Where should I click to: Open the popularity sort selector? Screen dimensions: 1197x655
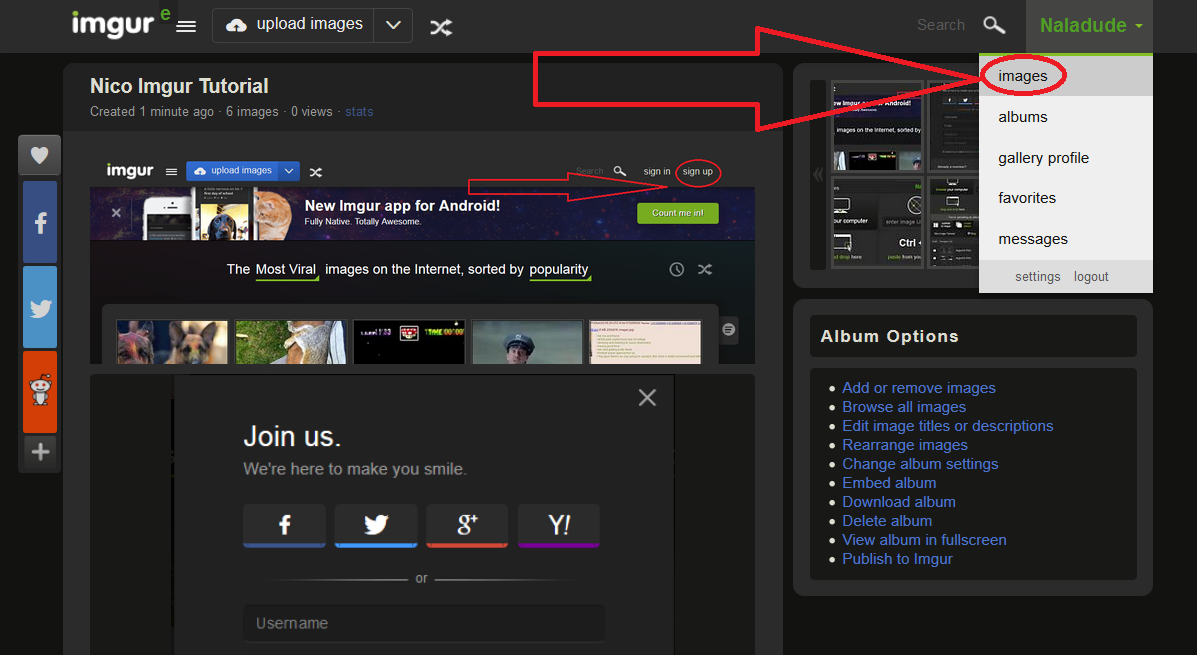tap(559, 269)
